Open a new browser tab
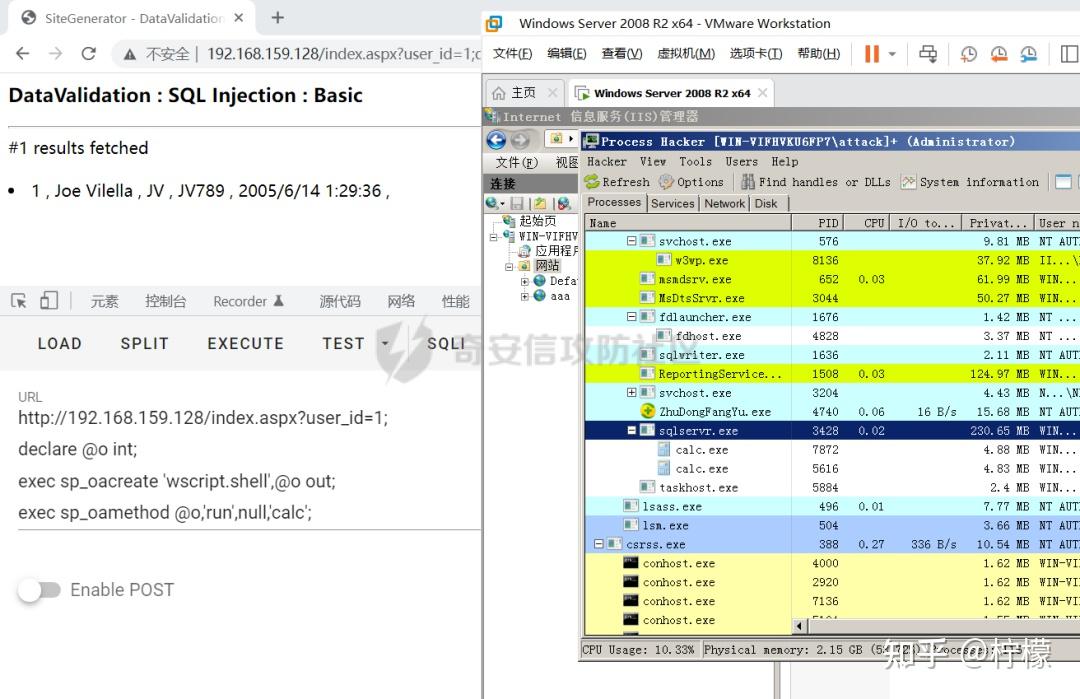 point(278,18)
